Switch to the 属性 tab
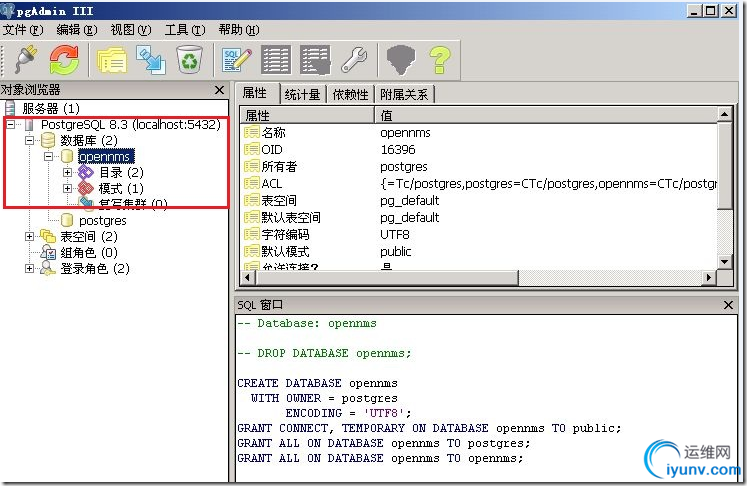747x486 pixels. tap(255, 92)
